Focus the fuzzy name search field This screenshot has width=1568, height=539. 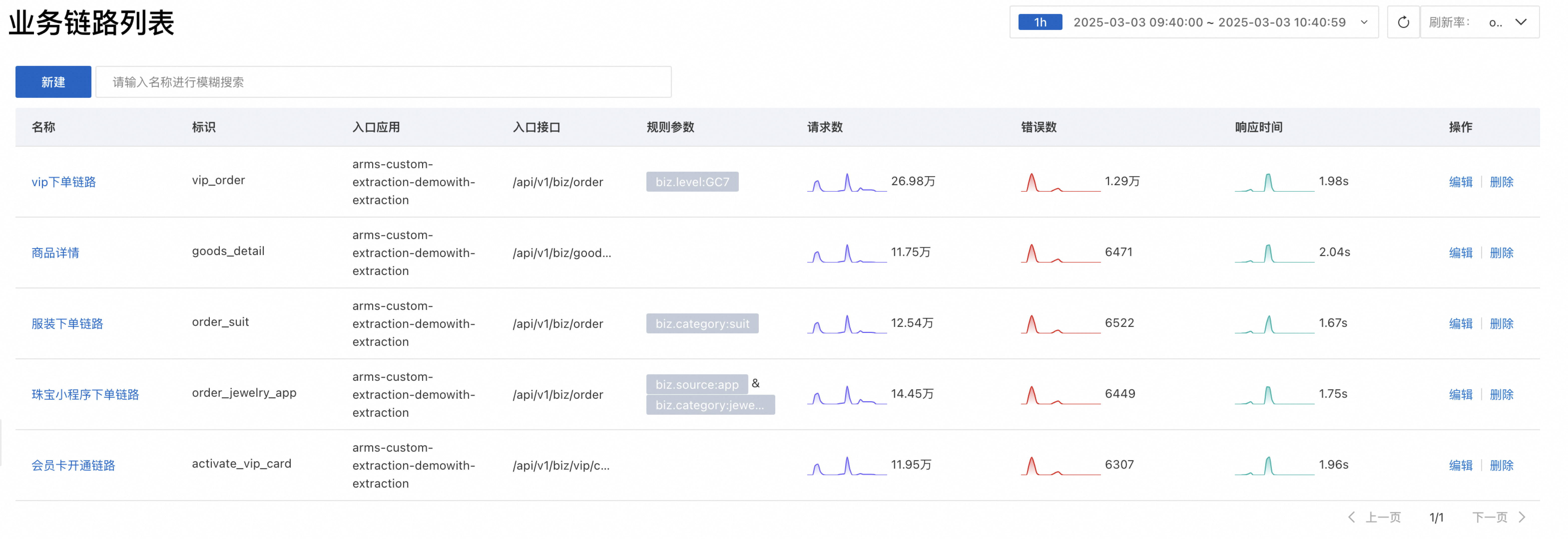tap(383, 82)
